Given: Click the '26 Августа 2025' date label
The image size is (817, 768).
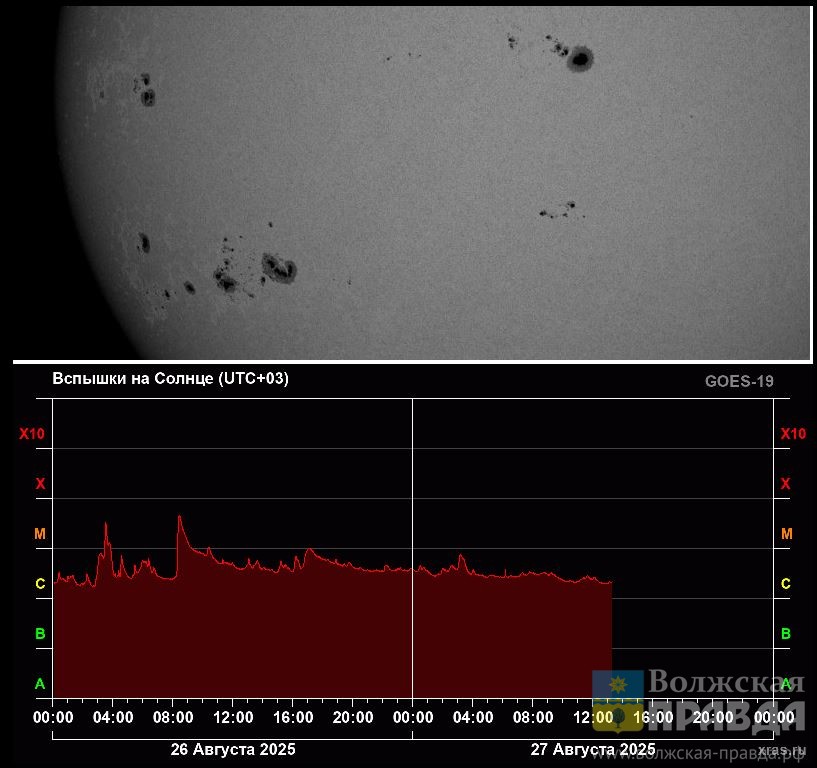Looking at the screenshot, I should tap(233, 749).
